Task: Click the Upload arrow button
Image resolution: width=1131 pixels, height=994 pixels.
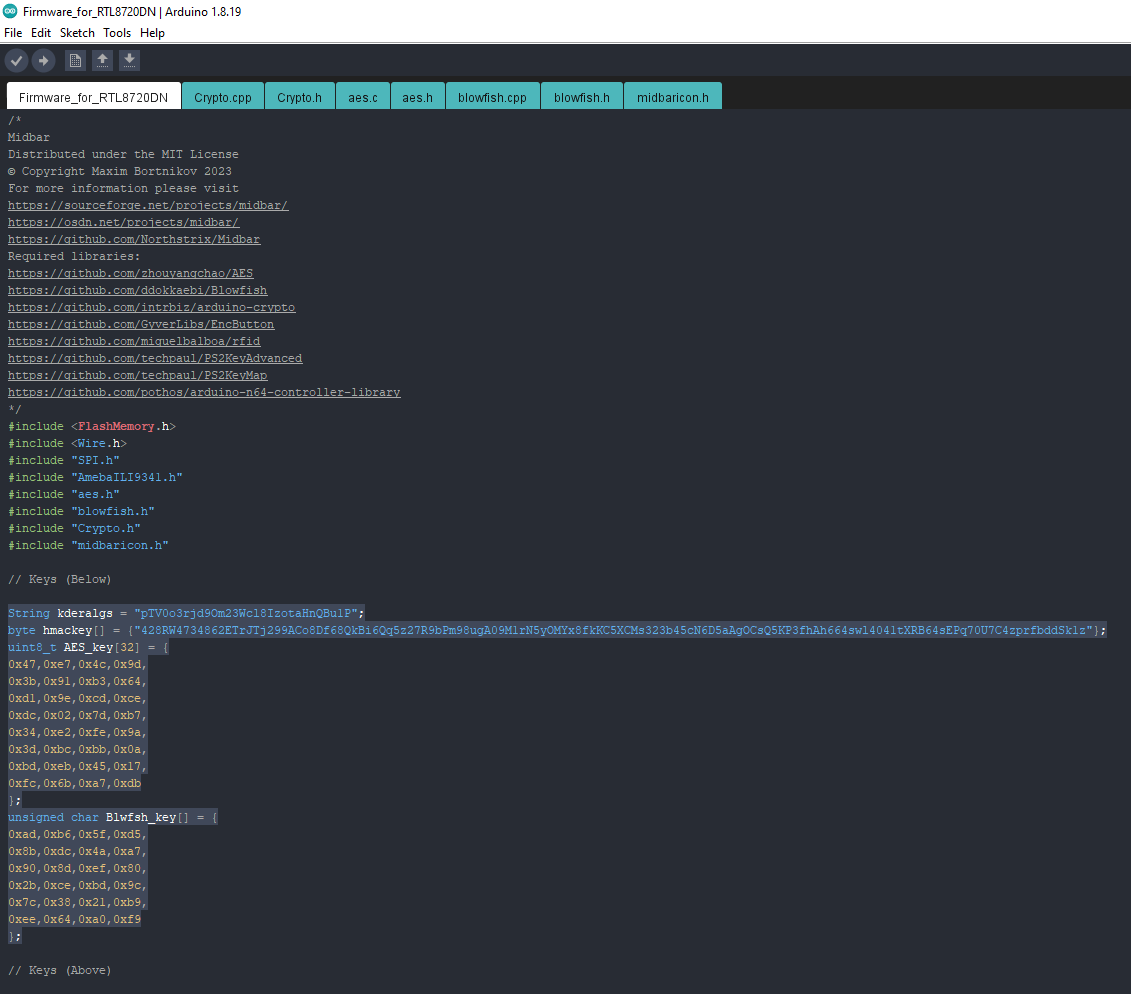Action: coord(43,61)
